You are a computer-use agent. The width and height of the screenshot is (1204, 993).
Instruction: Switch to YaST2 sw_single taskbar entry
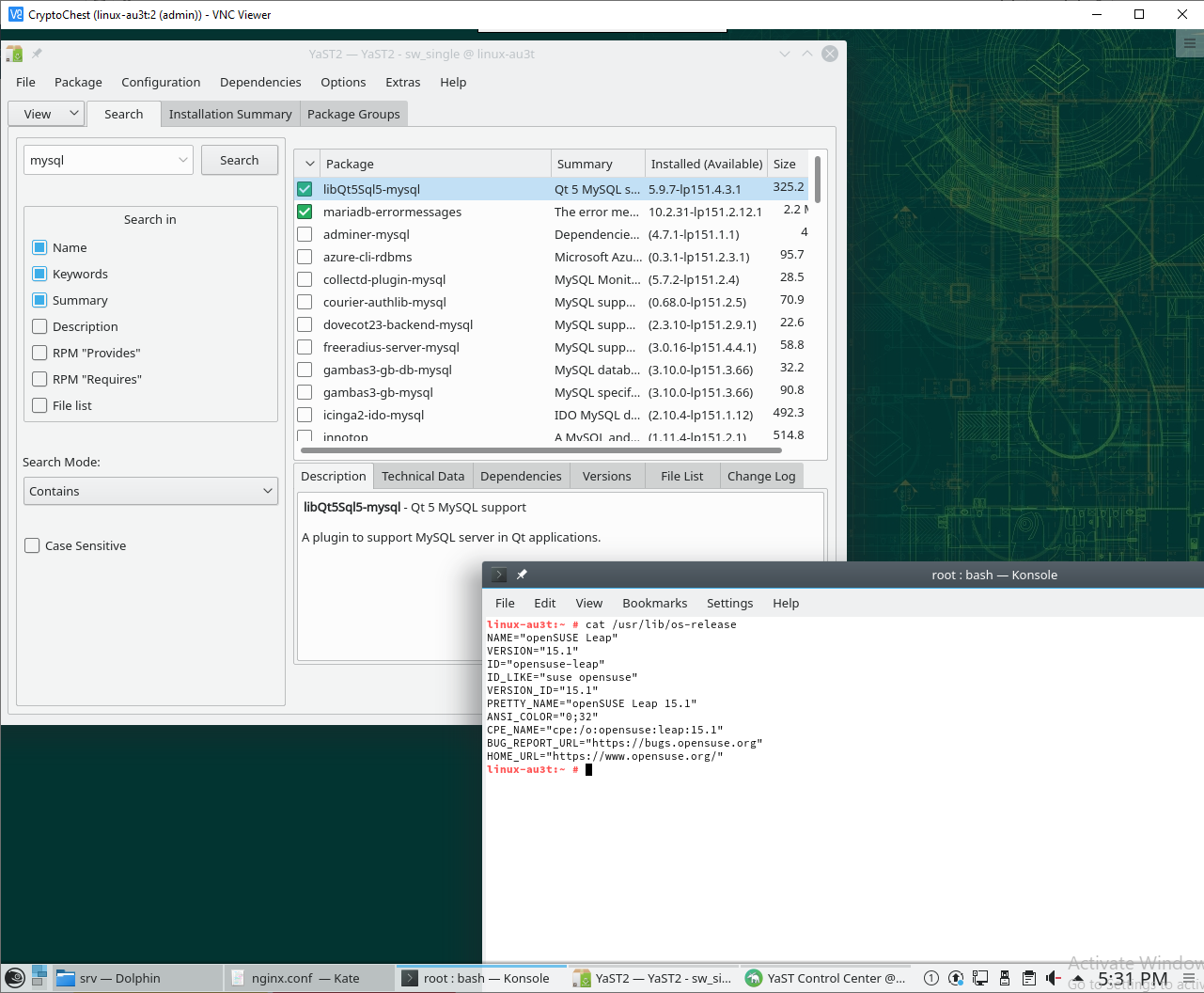click(653, 978)
